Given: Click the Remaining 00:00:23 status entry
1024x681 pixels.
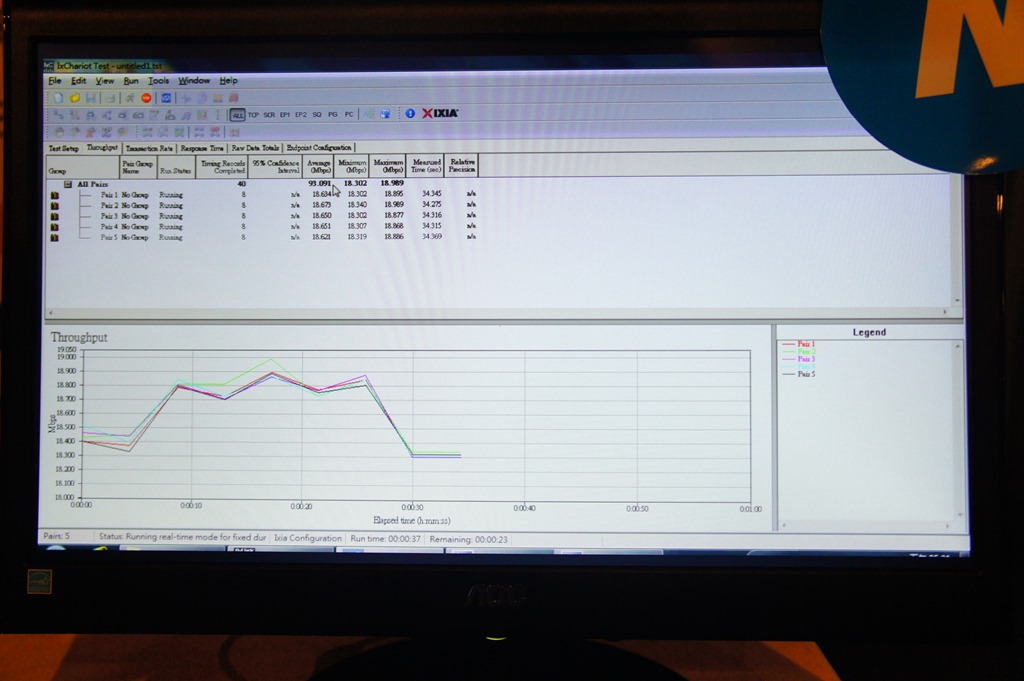Looking at the screenshot, I should [468, 539].
